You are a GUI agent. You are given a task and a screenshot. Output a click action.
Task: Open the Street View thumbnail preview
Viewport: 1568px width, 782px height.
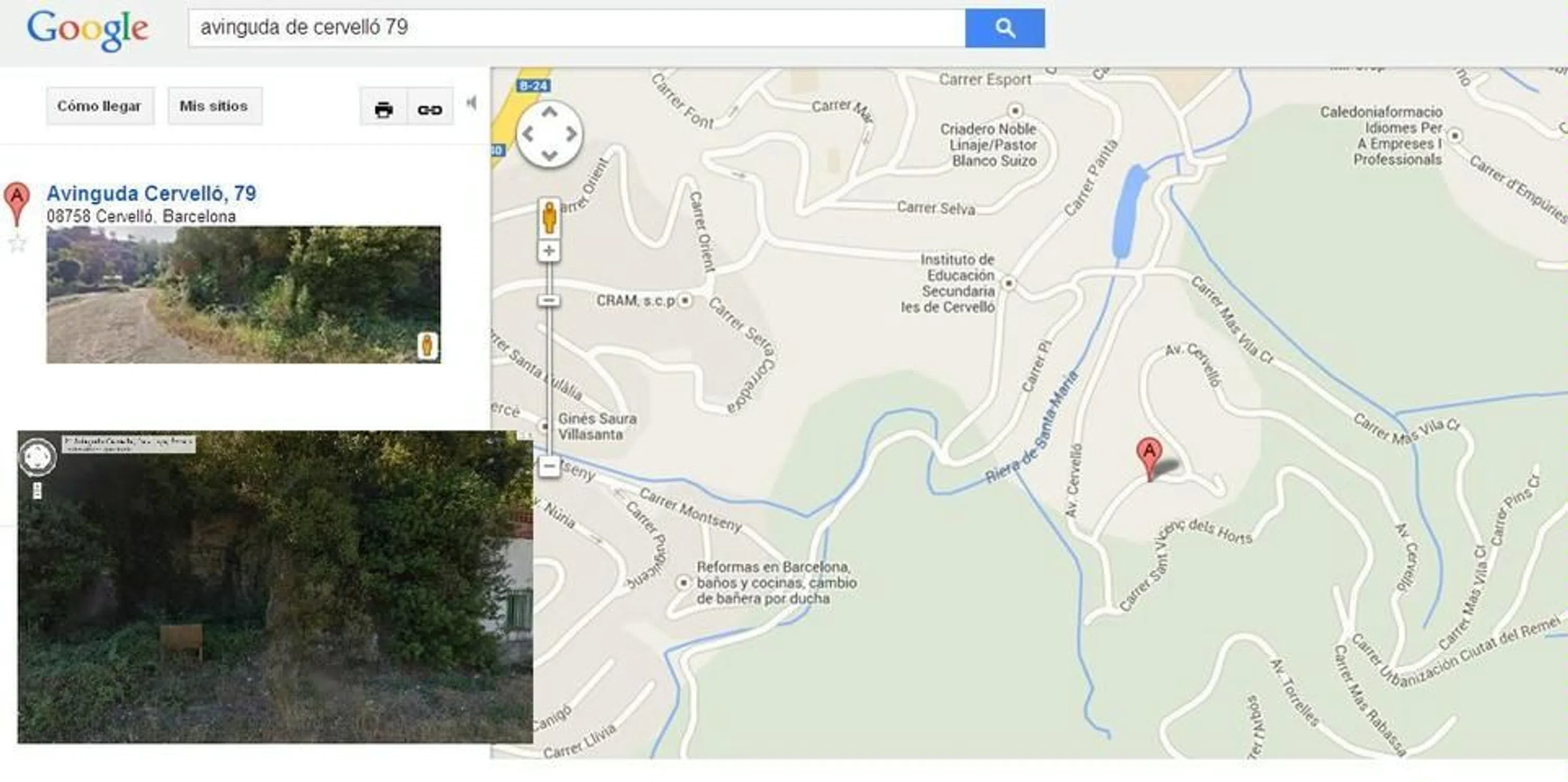pos(244,295)
